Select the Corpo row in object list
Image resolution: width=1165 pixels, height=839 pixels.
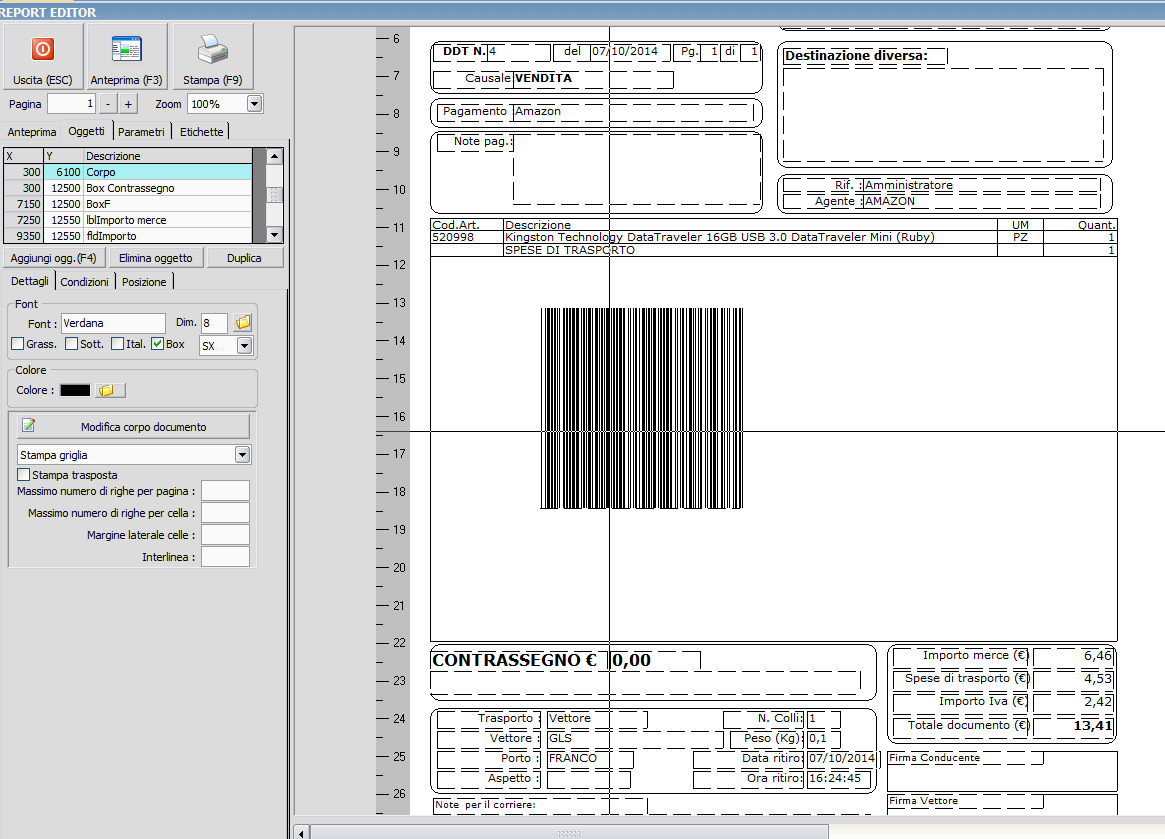pyautogui.click(x=128, y=172)
